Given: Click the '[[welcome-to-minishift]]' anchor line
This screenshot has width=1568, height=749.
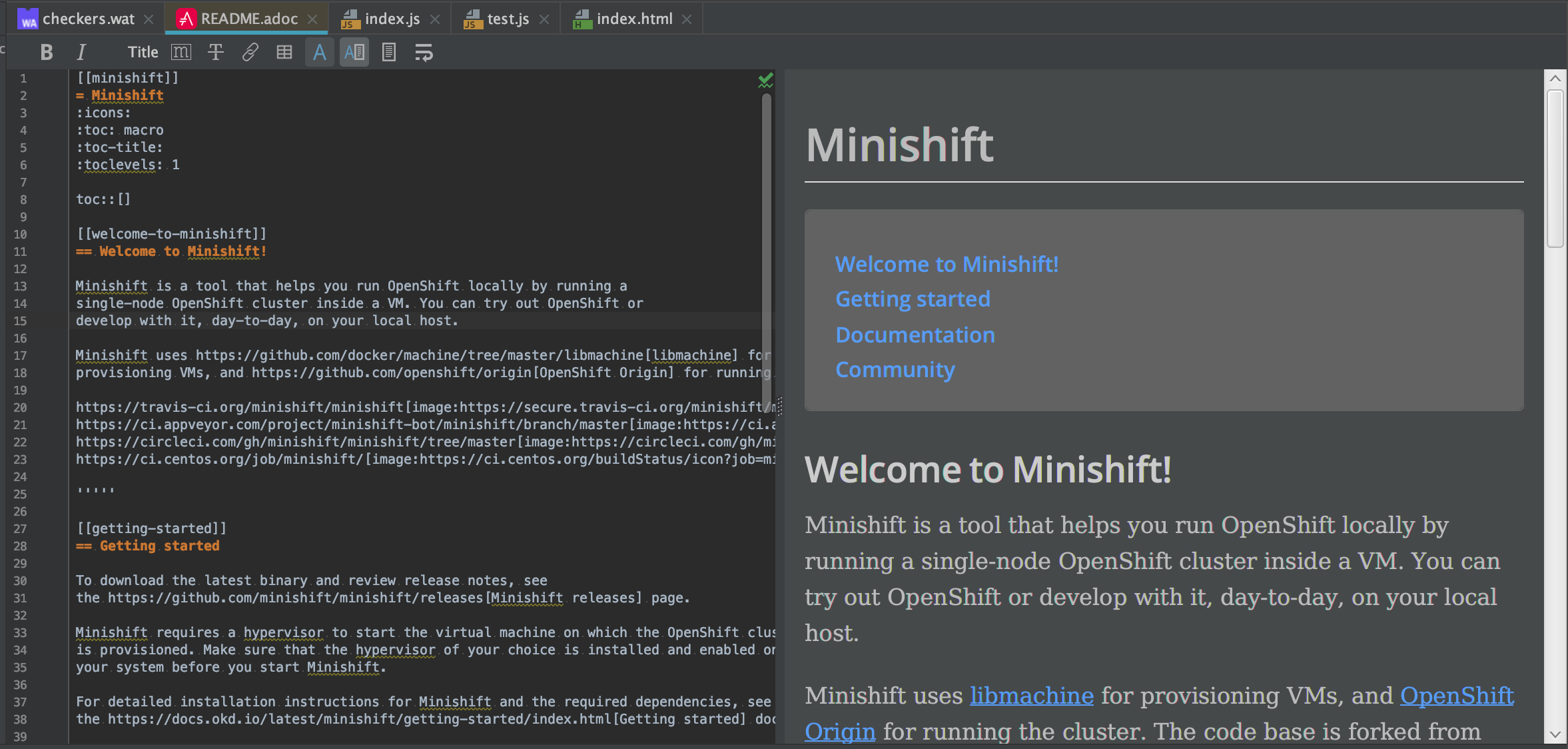Looking at the screenshot, I should [x=171, y=234].
